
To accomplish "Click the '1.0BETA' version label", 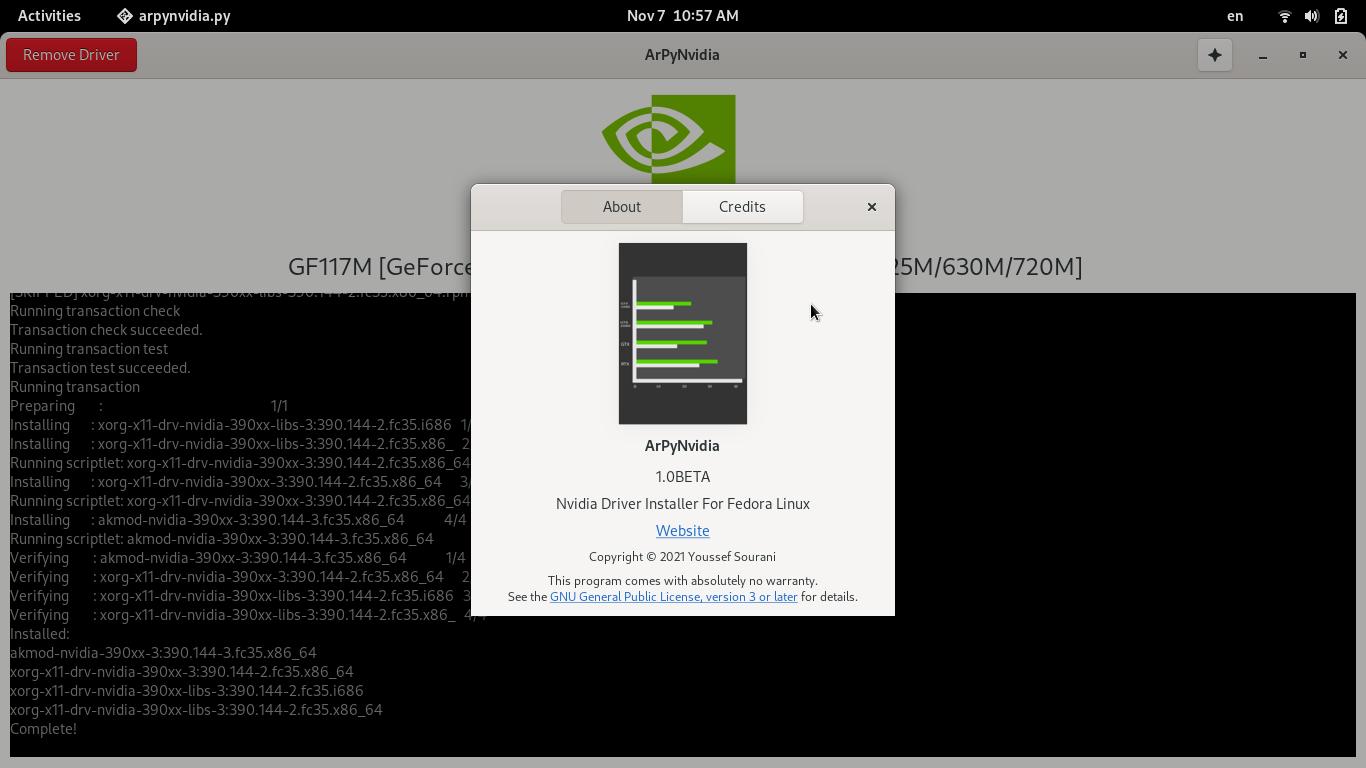I will 683,477.
